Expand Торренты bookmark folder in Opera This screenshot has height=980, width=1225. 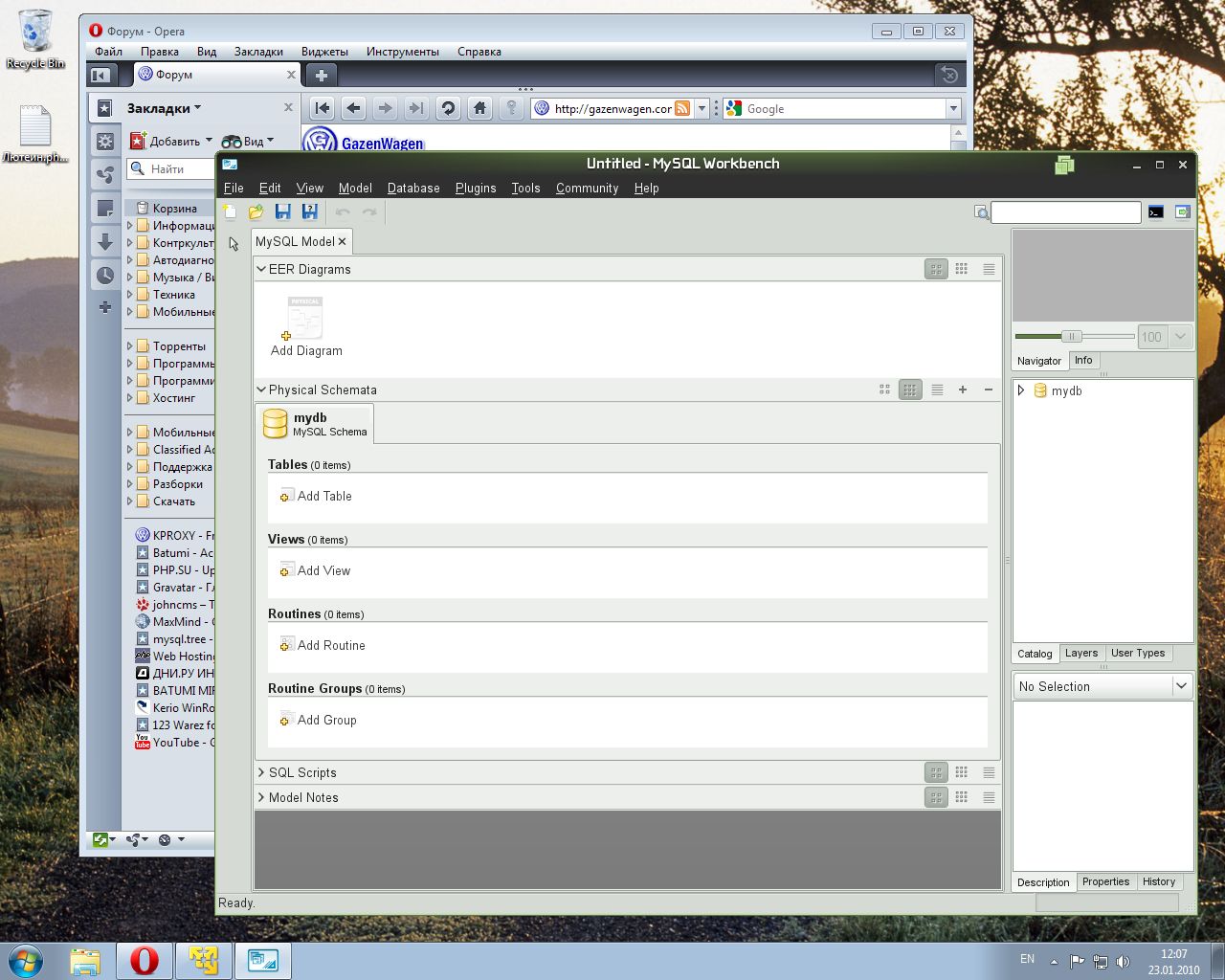coord(130,346)
